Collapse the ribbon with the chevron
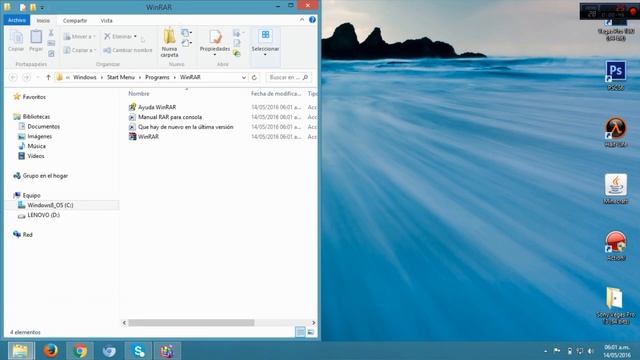 point(302,20)
